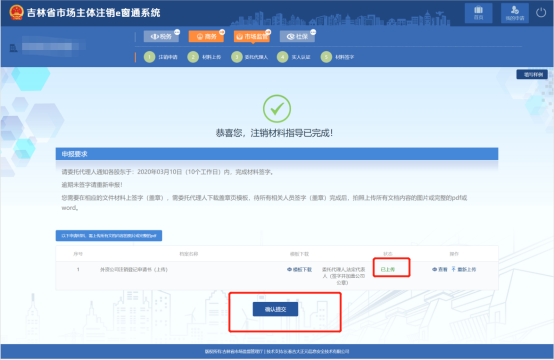Go to step 3 委托代理人

coord(249,57)
